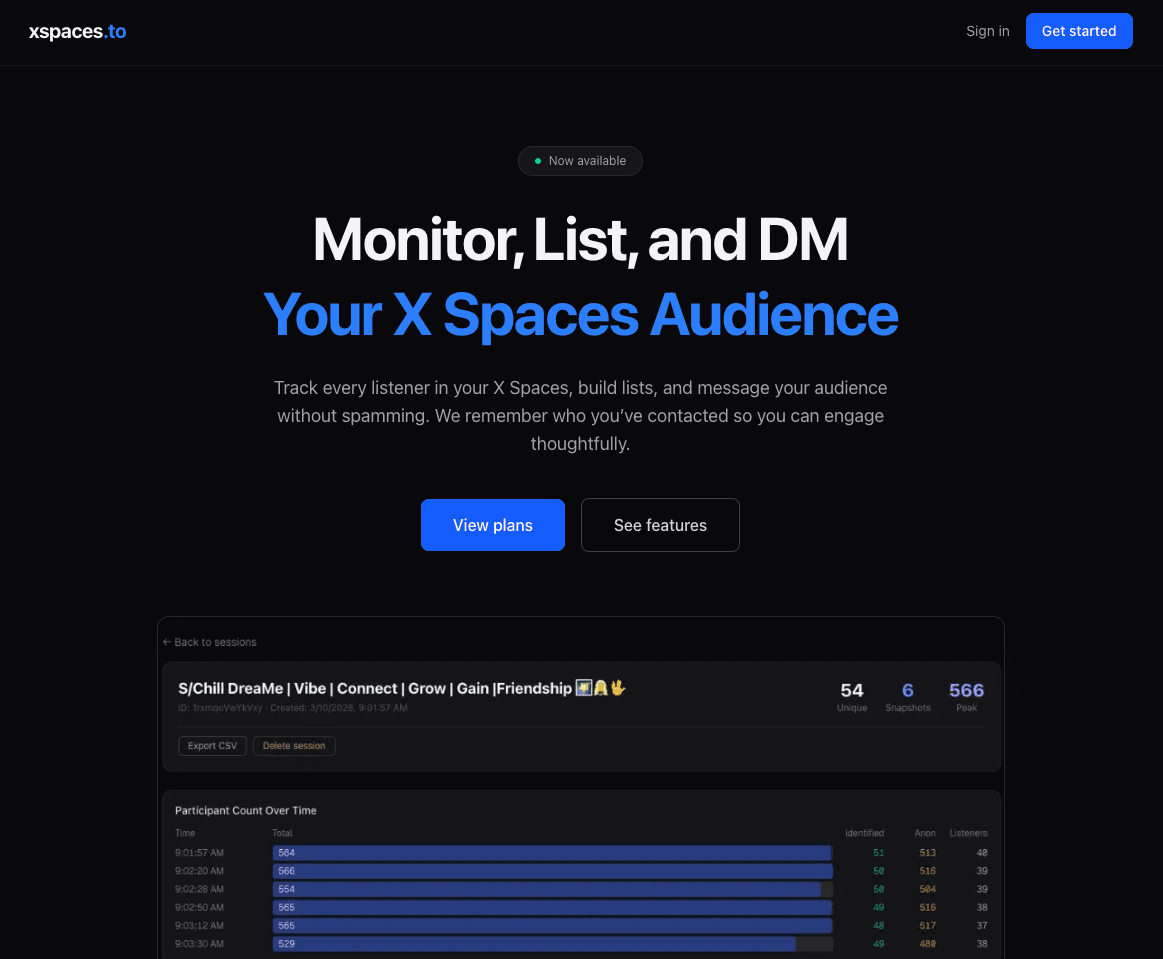The image size is (1163, 959).
Task: Click the waving hand emoji in the session title
Action: coord(617,688)
